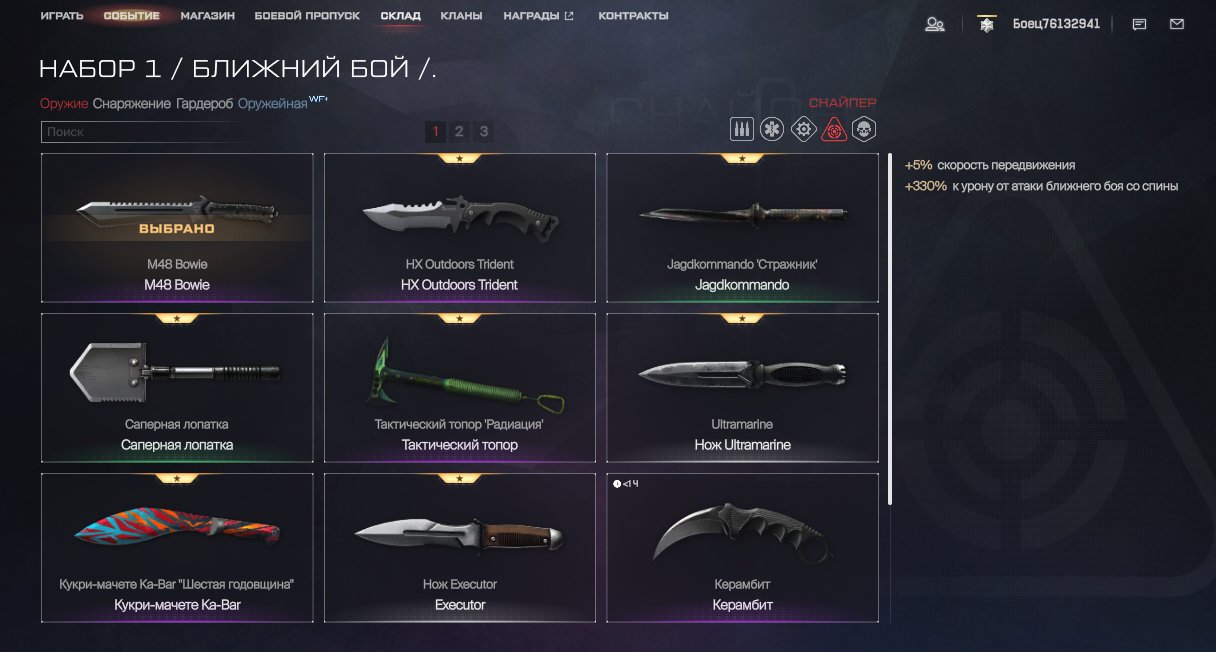Switch to loadout set 2
Screen dimensions: 1216x652
click(459, 131)
